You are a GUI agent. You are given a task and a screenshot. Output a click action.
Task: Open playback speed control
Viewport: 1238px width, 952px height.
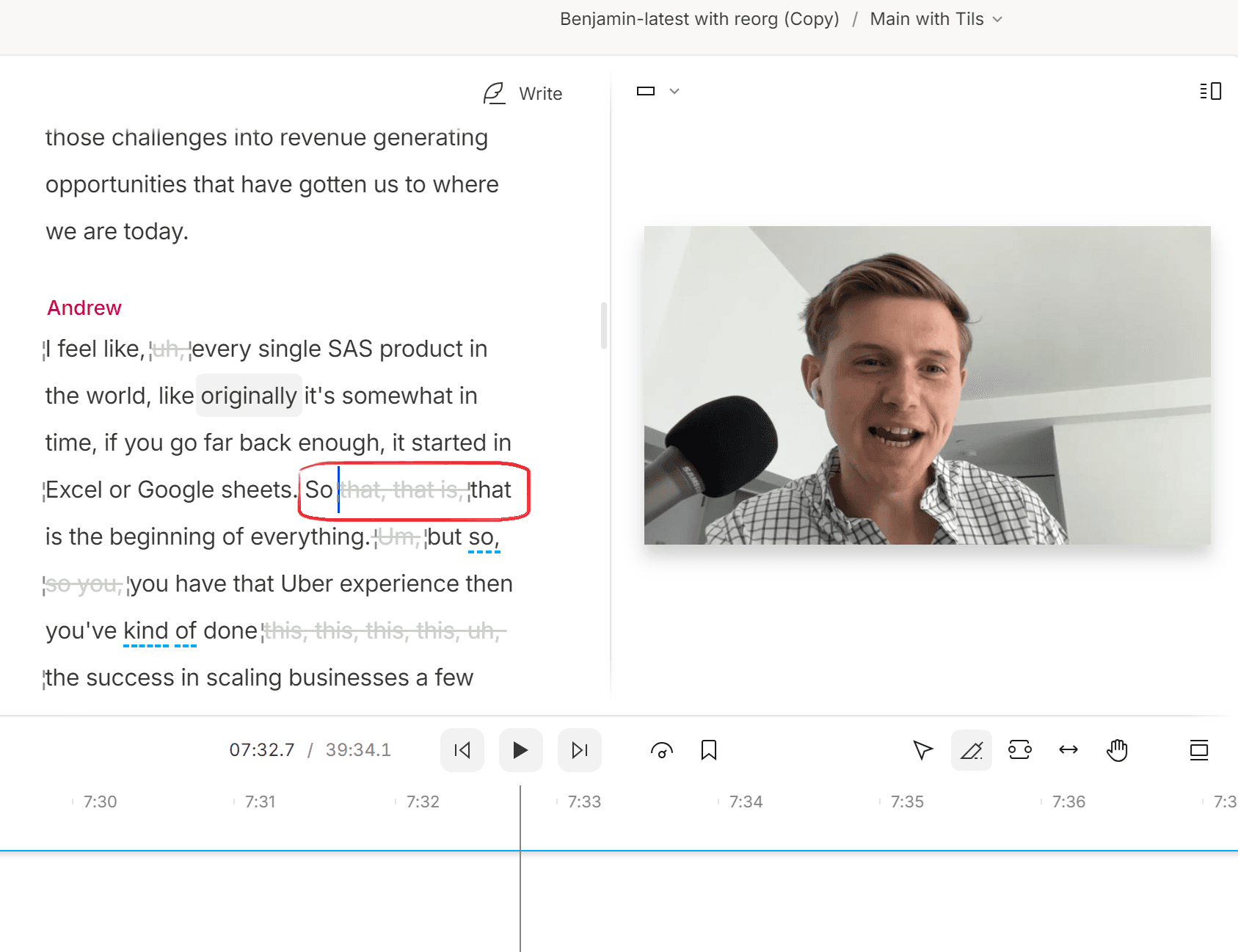(661, 749)
